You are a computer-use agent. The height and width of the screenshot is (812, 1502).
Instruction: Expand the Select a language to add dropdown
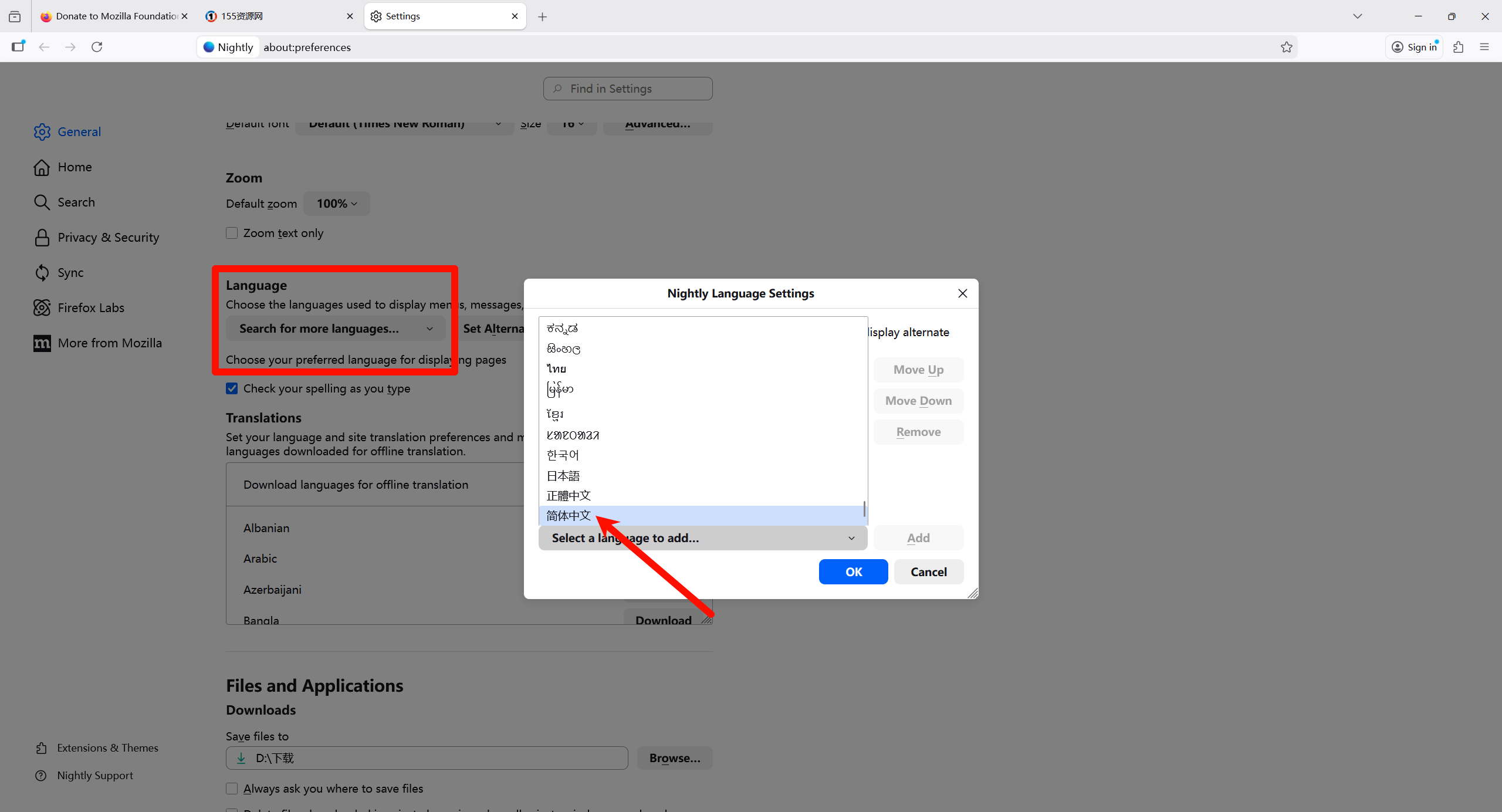click(702, 538)
